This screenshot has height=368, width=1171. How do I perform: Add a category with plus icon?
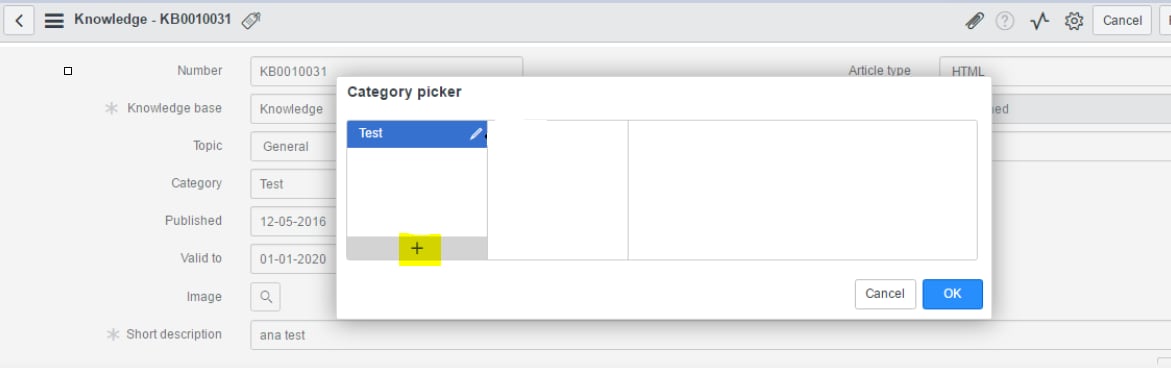417,249
